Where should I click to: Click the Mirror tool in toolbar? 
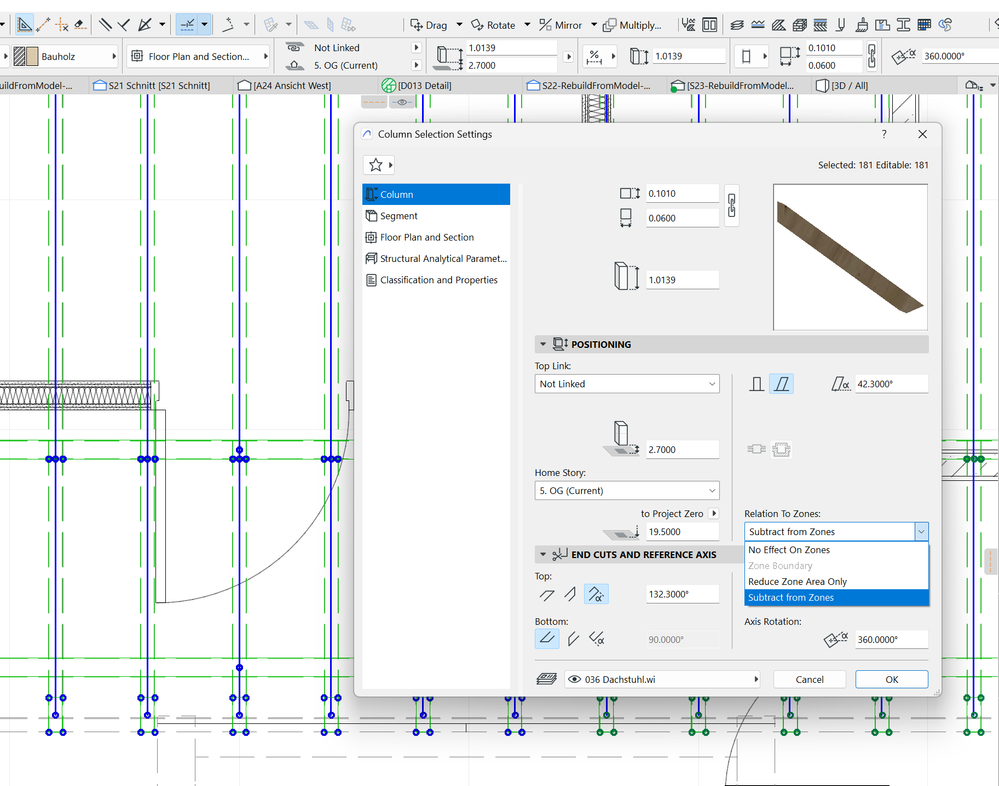tap(560, 25)
